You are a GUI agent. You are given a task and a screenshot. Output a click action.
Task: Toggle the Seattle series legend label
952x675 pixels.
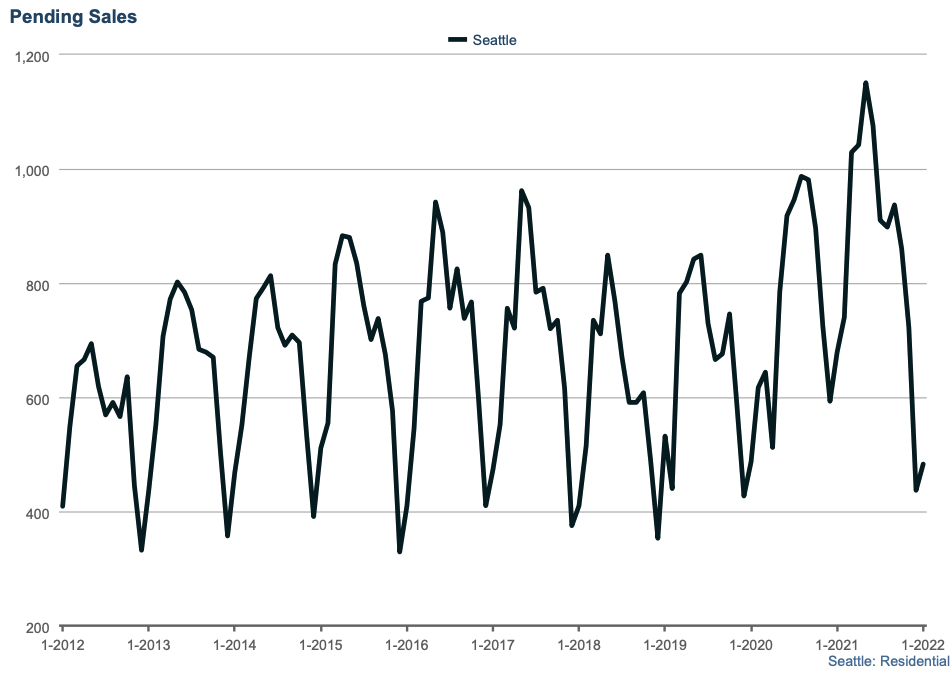tap(494, 40)
